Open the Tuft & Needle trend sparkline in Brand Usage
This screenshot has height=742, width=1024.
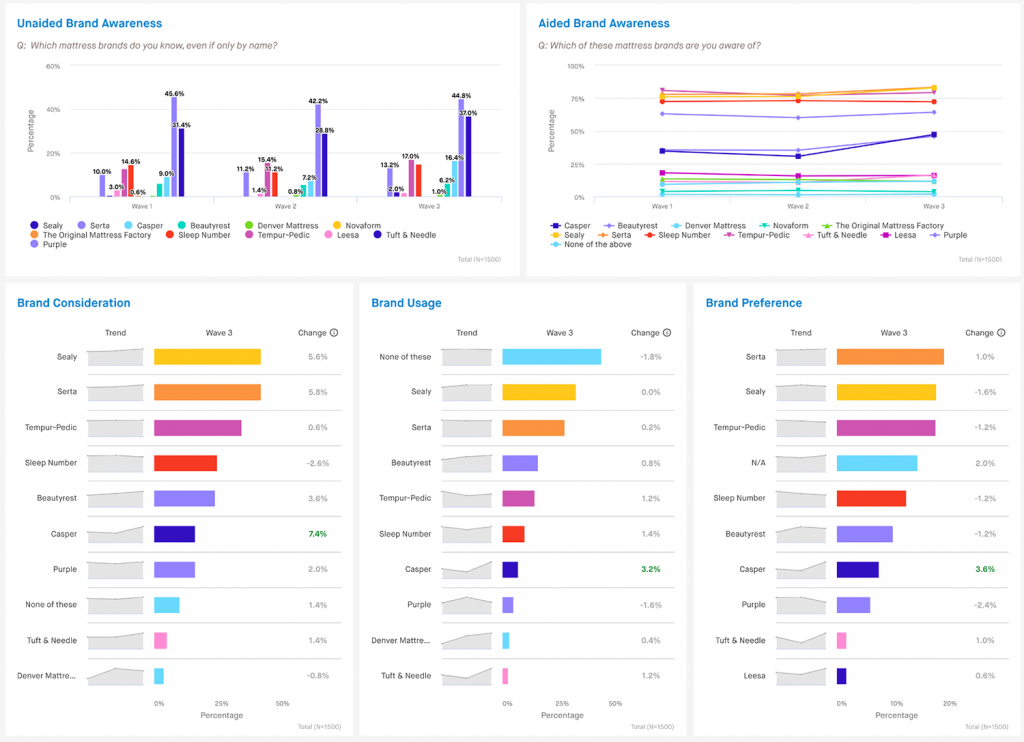pos(466,676)
